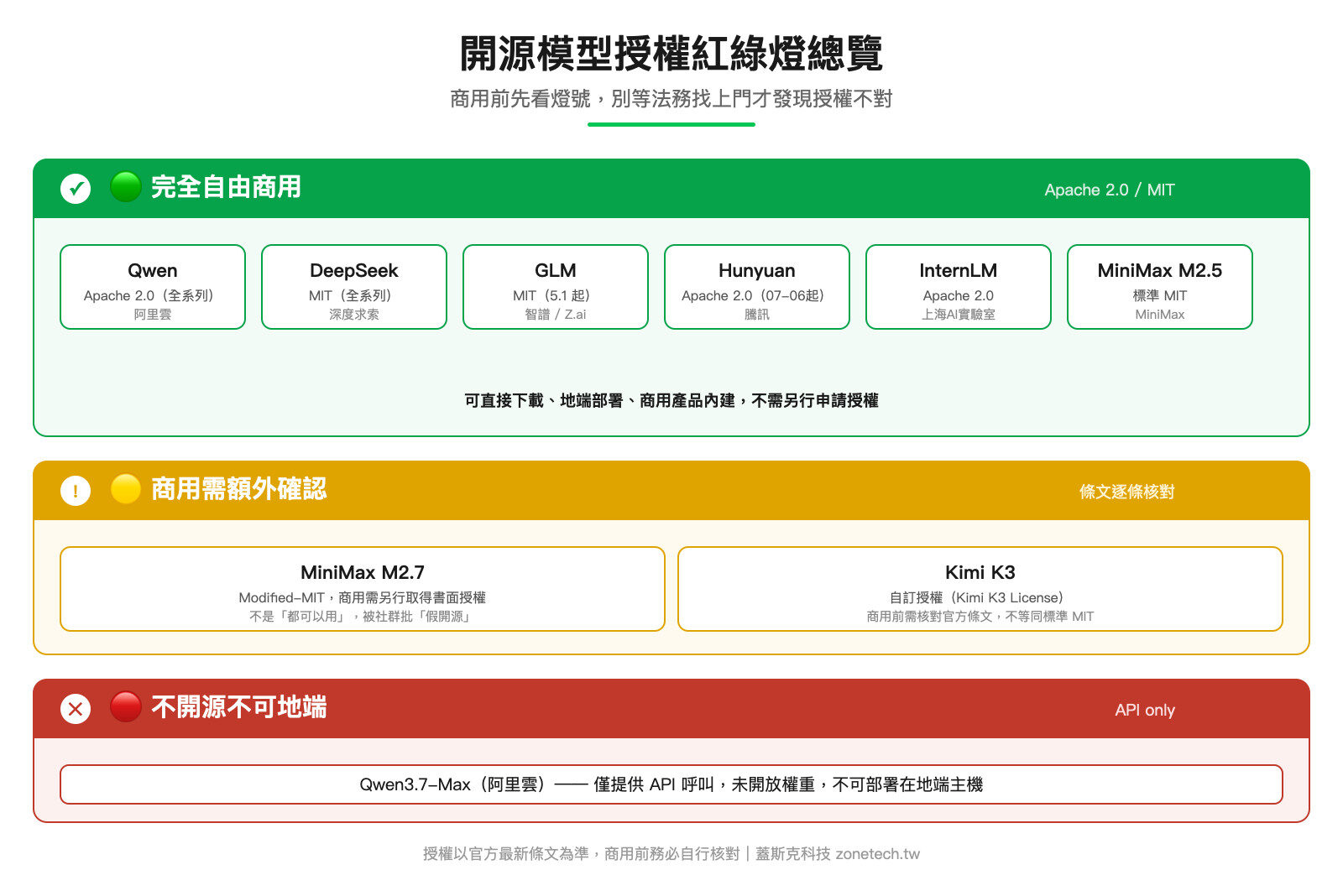This screenshot has height=896, width=1343.
Task: Click the Apache 2.0 / MIT label
Action: coord(1110,190)
